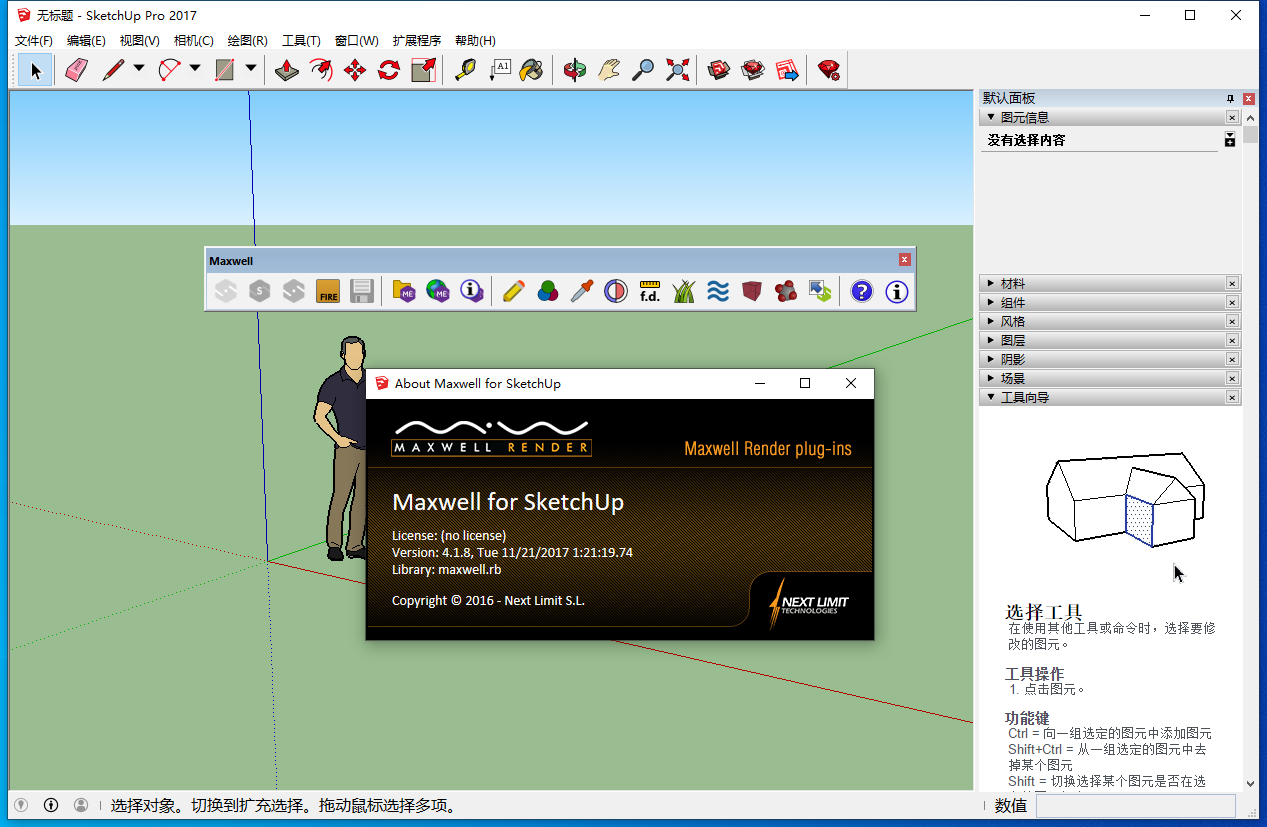
Task: Open the Extension Warehouse
Action: pyautogui.click(x=753, y=70)
